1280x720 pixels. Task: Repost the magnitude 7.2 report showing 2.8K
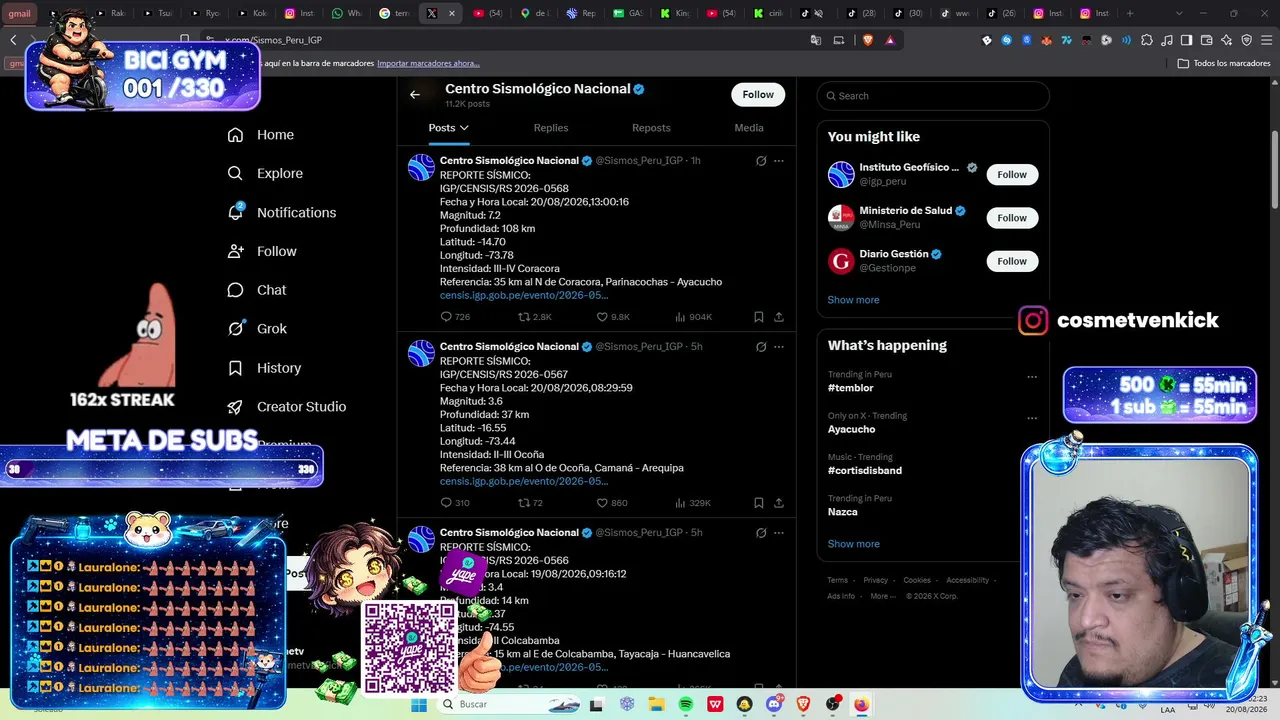[x=534, y=317]
